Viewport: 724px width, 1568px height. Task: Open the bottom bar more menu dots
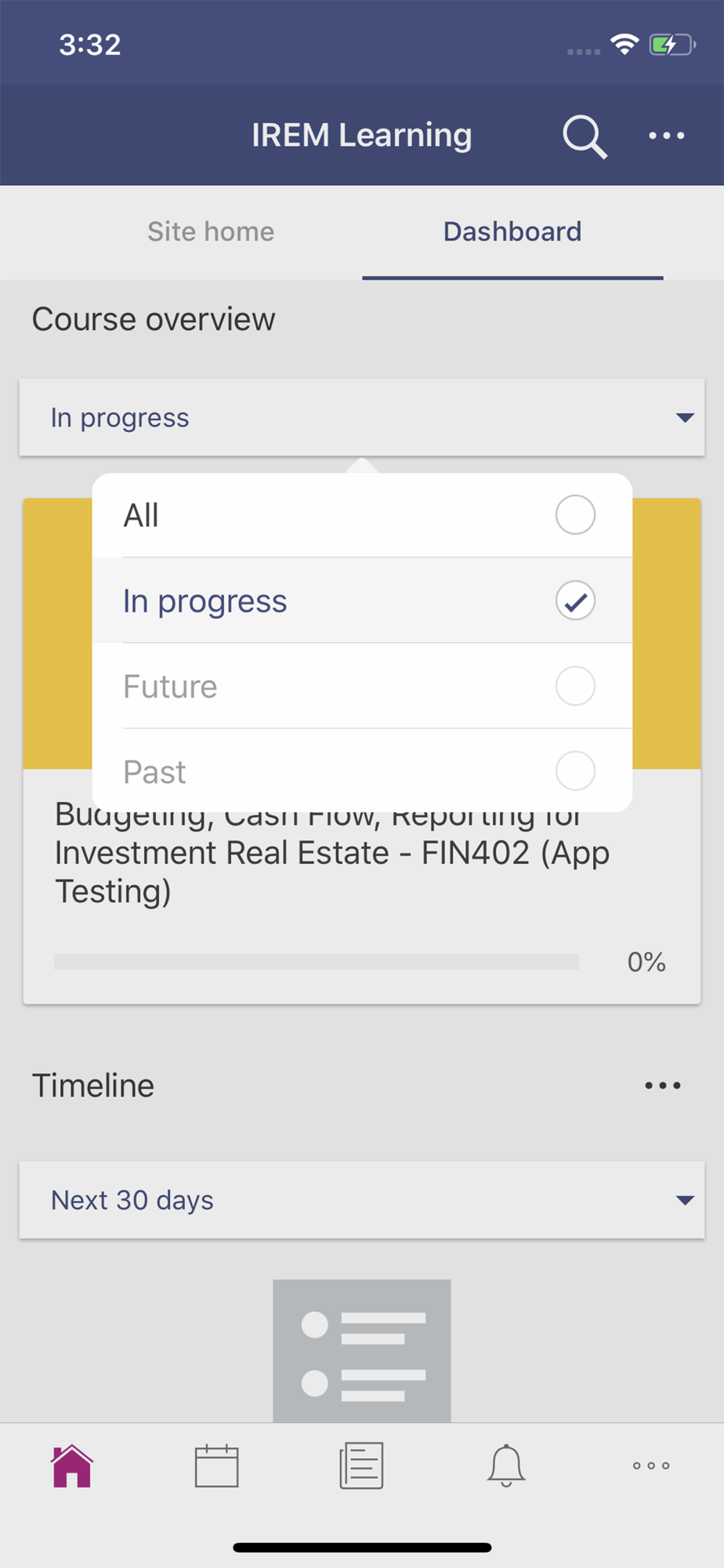tap(651, 1465)
